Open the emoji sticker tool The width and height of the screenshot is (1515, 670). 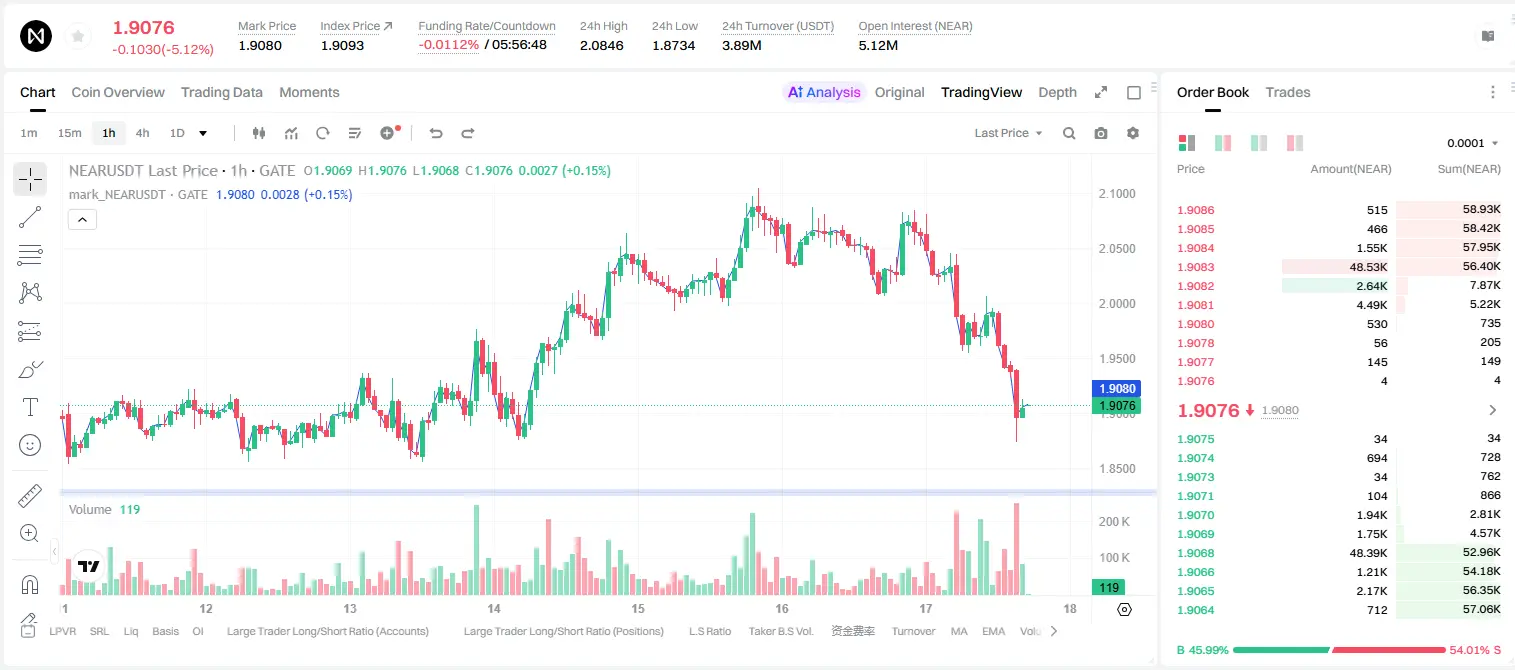tap(30, 445)
